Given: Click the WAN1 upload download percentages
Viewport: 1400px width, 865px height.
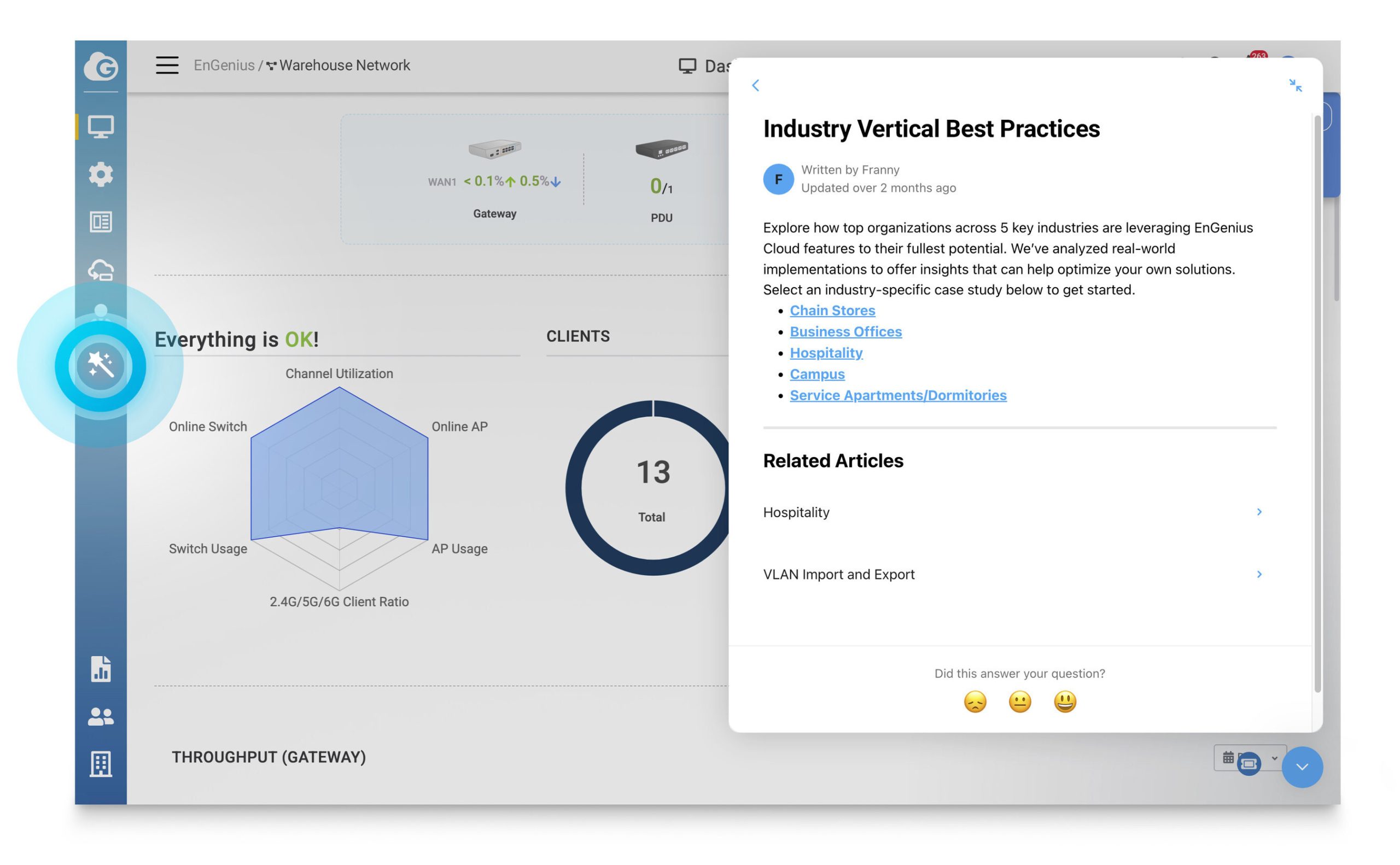Looking at the screenshot, I should click(x=512, y=182).
